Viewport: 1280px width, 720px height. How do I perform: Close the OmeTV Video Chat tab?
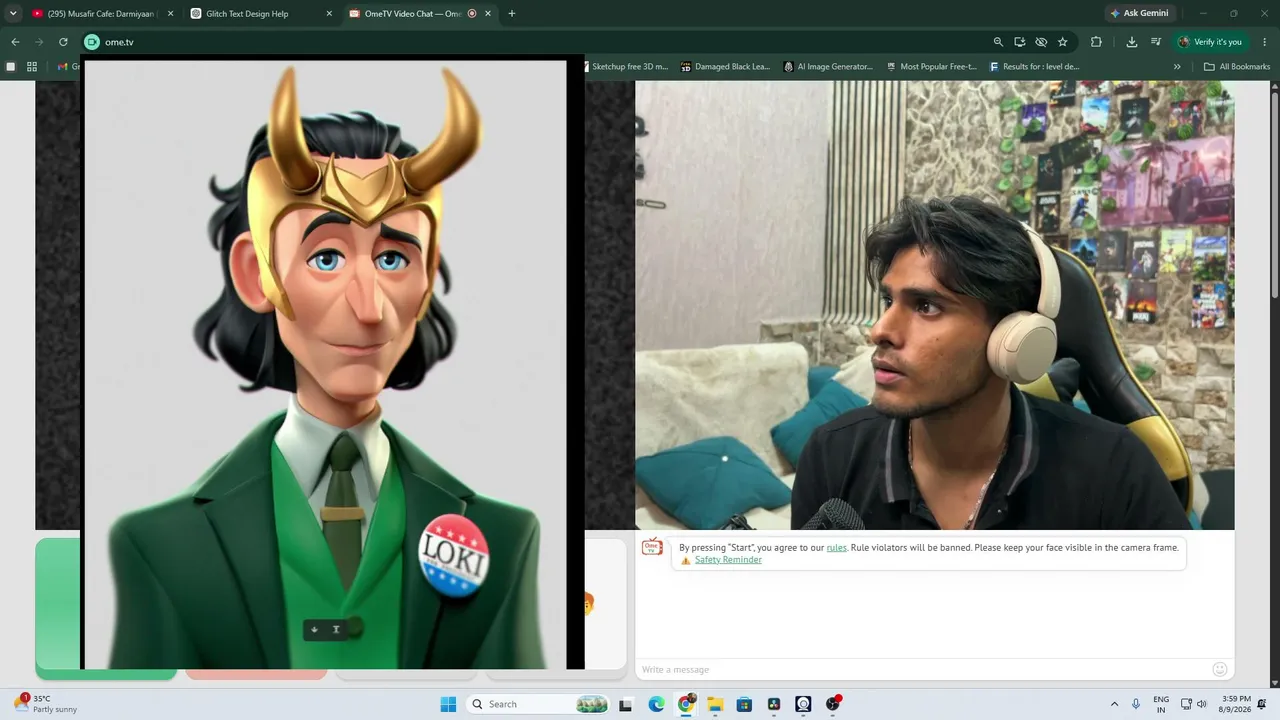pyautogui.click(x=488, y=14)
